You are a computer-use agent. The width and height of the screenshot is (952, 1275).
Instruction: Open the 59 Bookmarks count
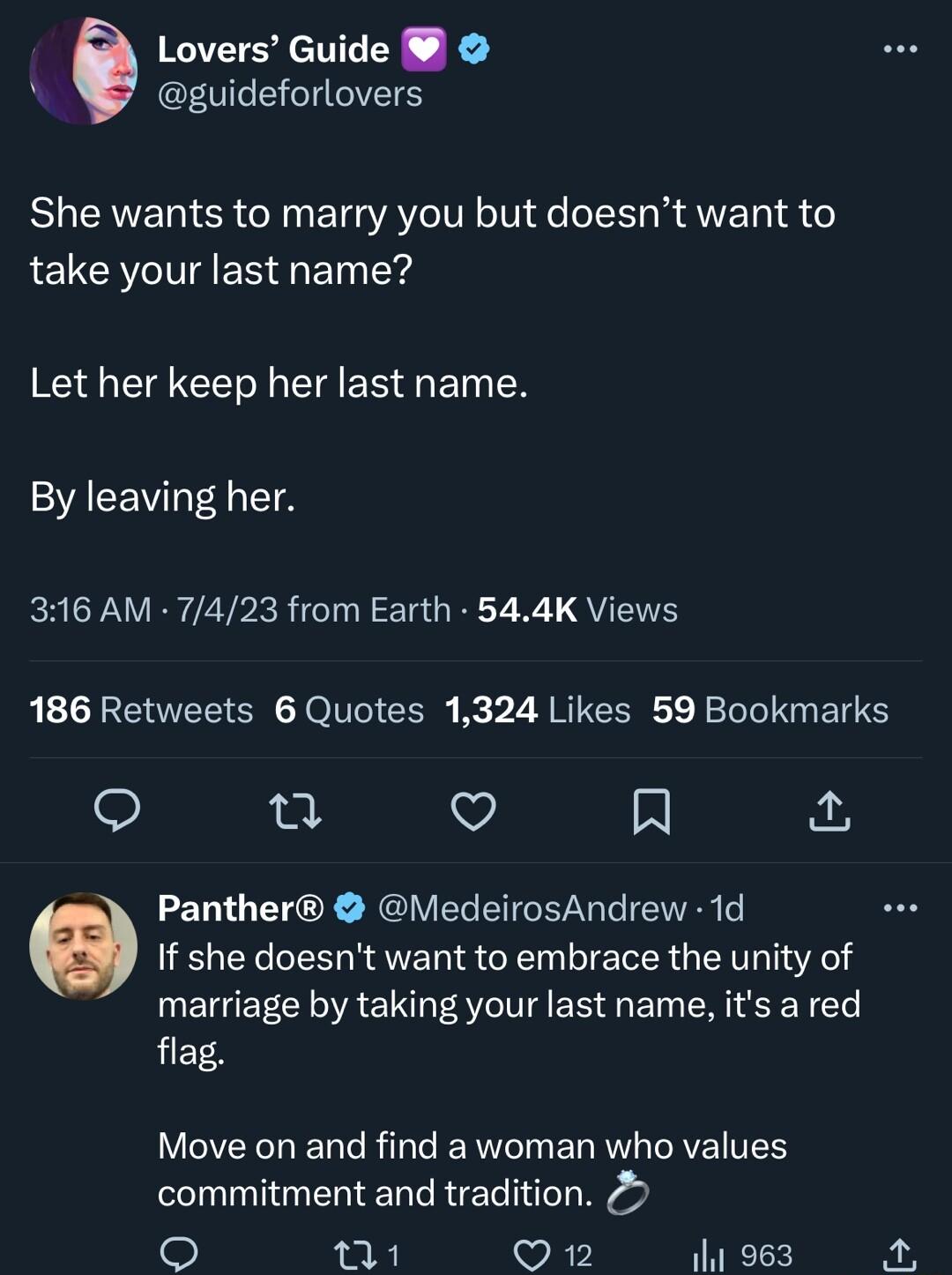click(770, 709)
